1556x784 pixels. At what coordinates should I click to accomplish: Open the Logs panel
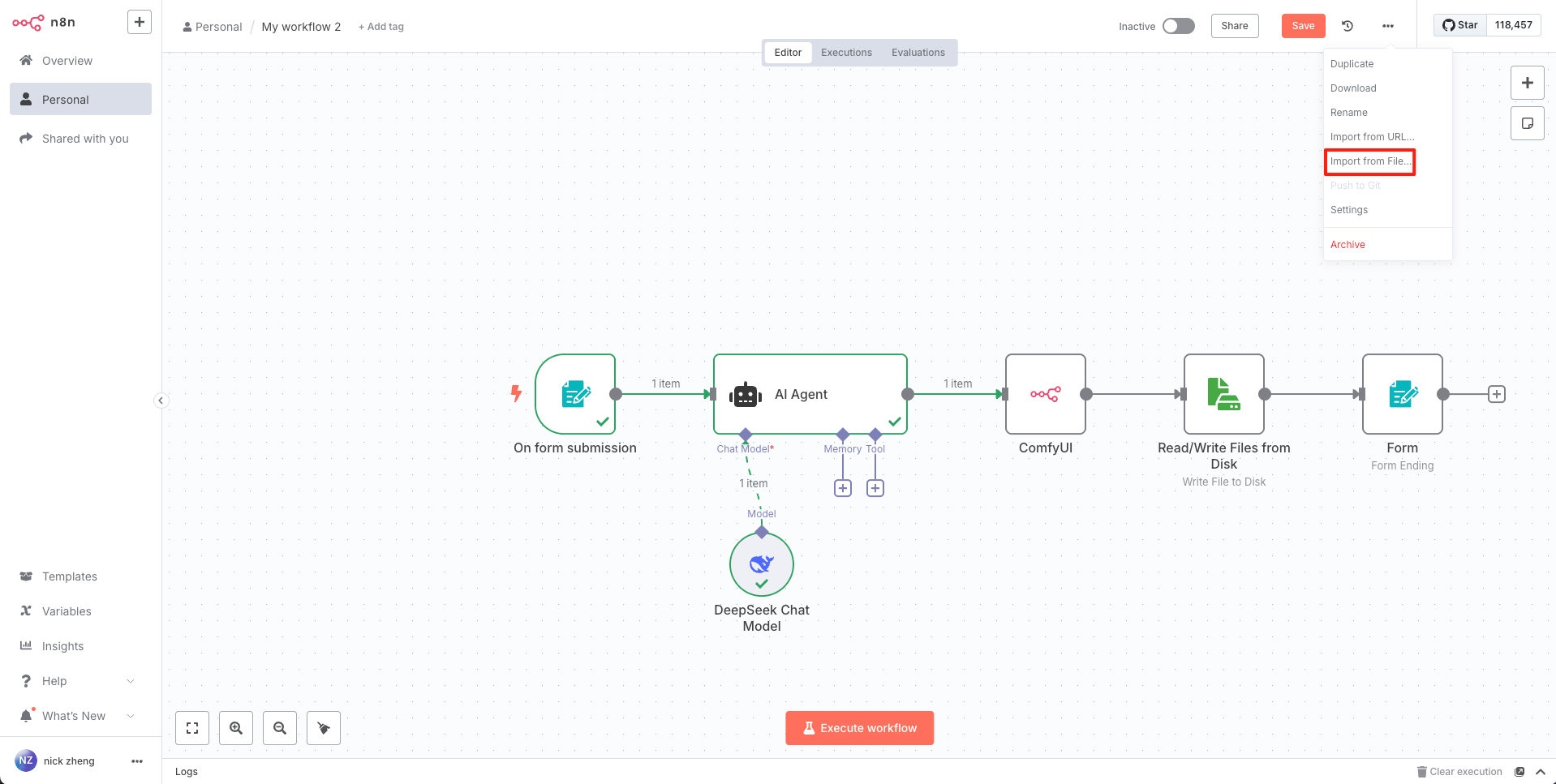(187, 772)
